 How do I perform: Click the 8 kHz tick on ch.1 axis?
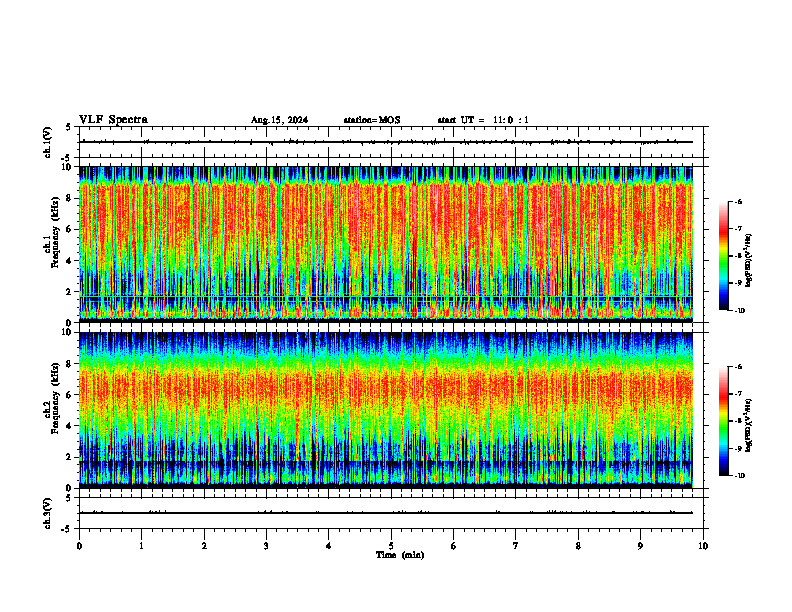coord(70,198)
